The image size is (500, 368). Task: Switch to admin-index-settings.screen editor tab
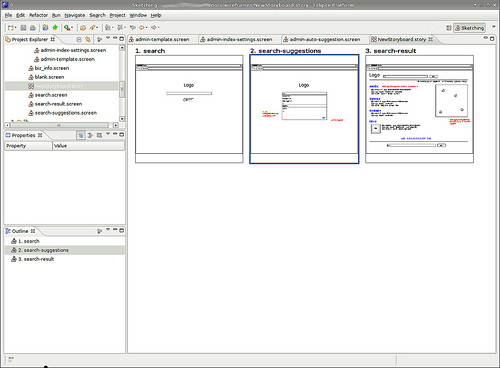pyautogui.click(x=239, y=39)
